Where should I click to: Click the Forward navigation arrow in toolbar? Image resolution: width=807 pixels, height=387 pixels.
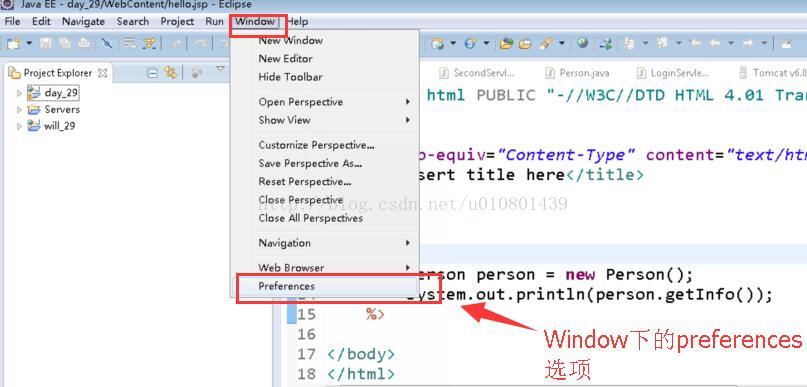pyautogui.click(x=748, y=44)
